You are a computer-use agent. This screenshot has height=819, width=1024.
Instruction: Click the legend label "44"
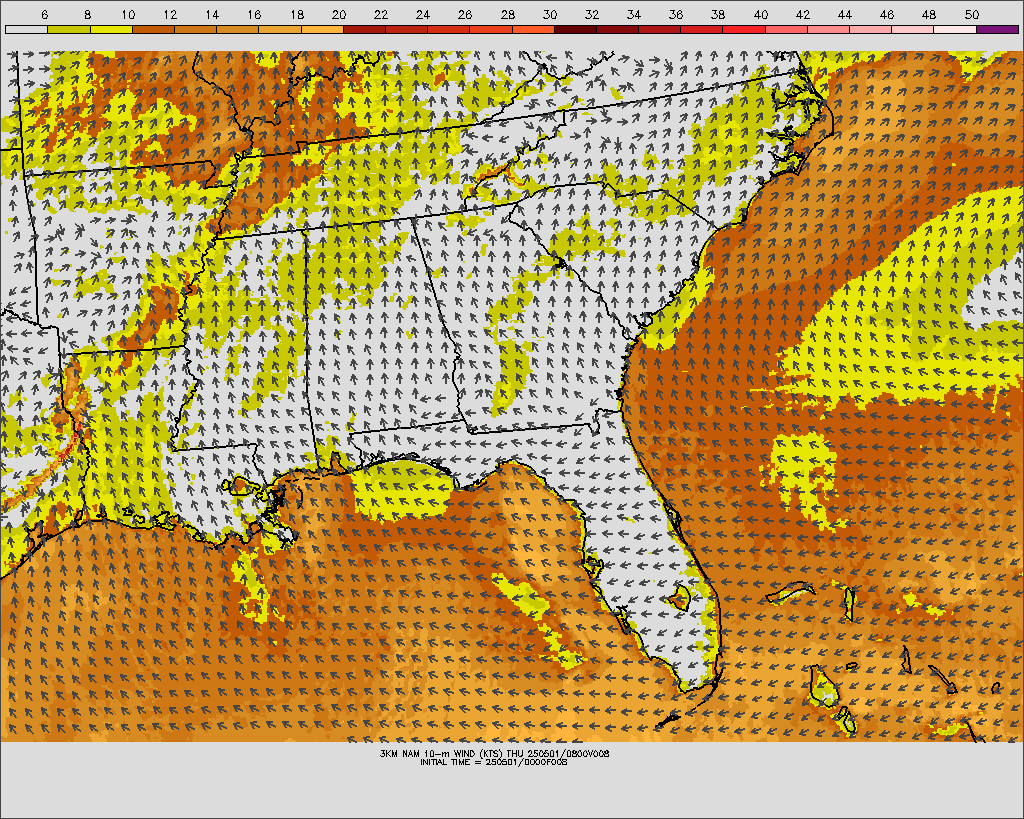point(844,14)
